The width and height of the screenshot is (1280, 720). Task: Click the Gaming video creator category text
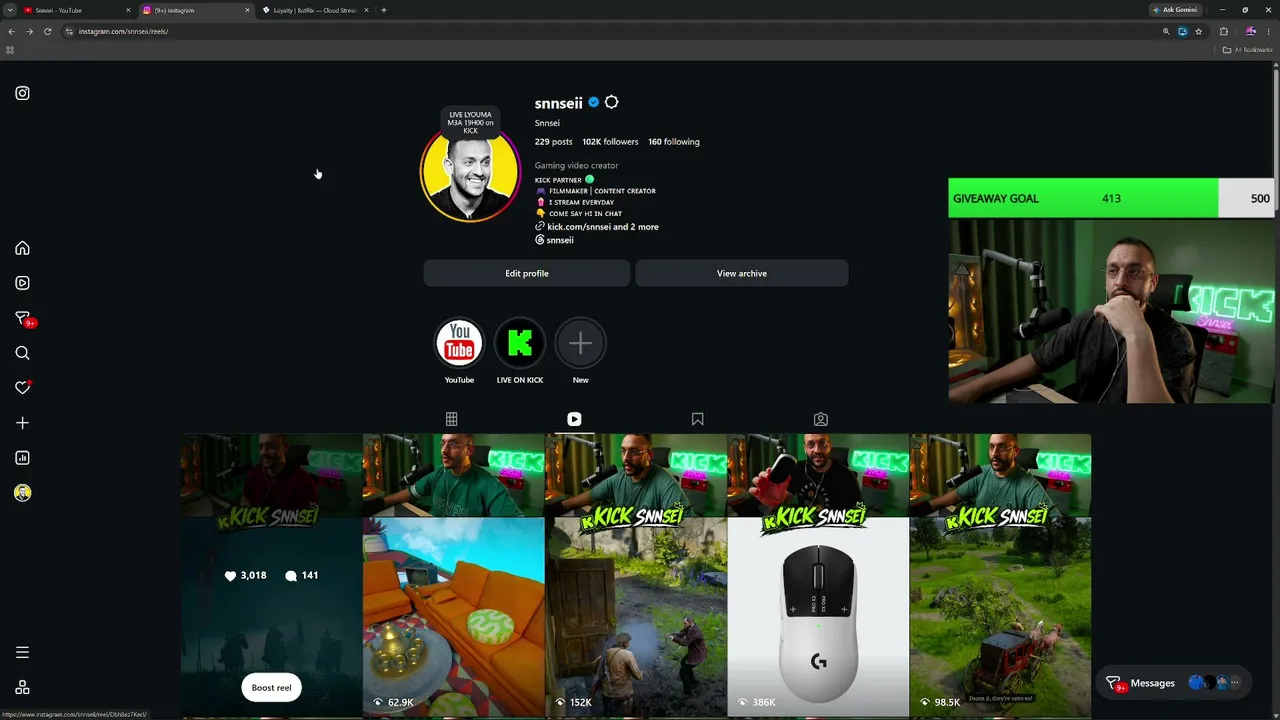pos(576,166)
